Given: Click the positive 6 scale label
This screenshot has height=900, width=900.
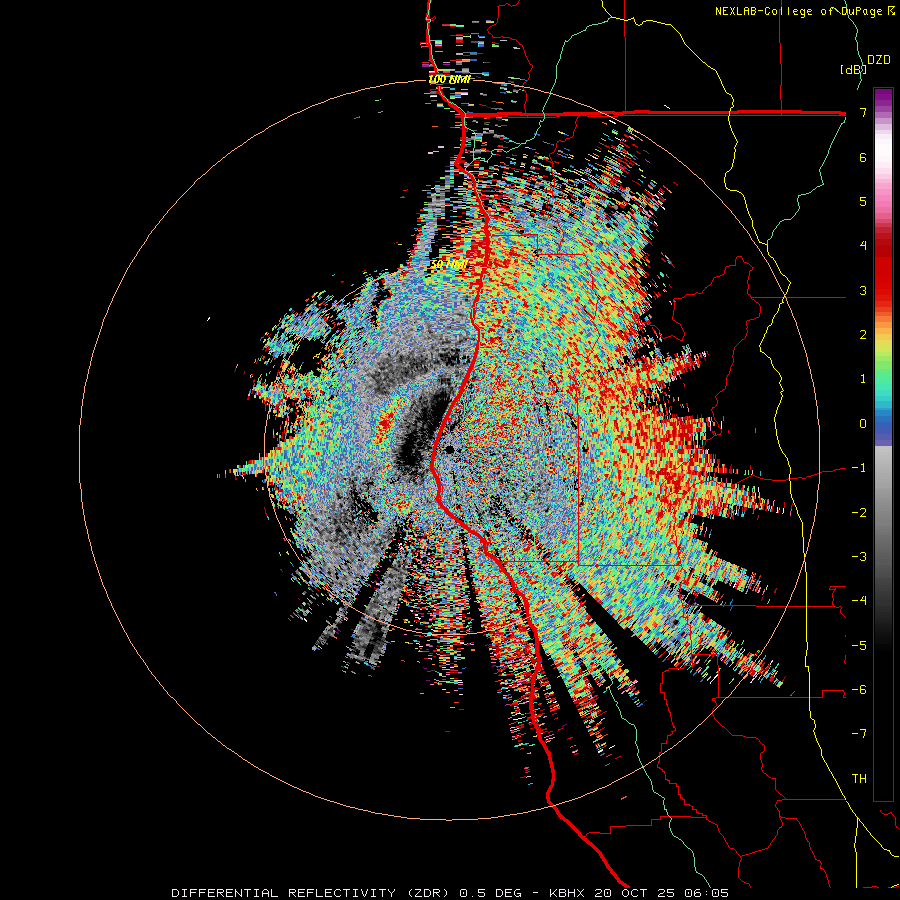Looking at the screenshot, I should pyautogui.click(x=863, y=157).
